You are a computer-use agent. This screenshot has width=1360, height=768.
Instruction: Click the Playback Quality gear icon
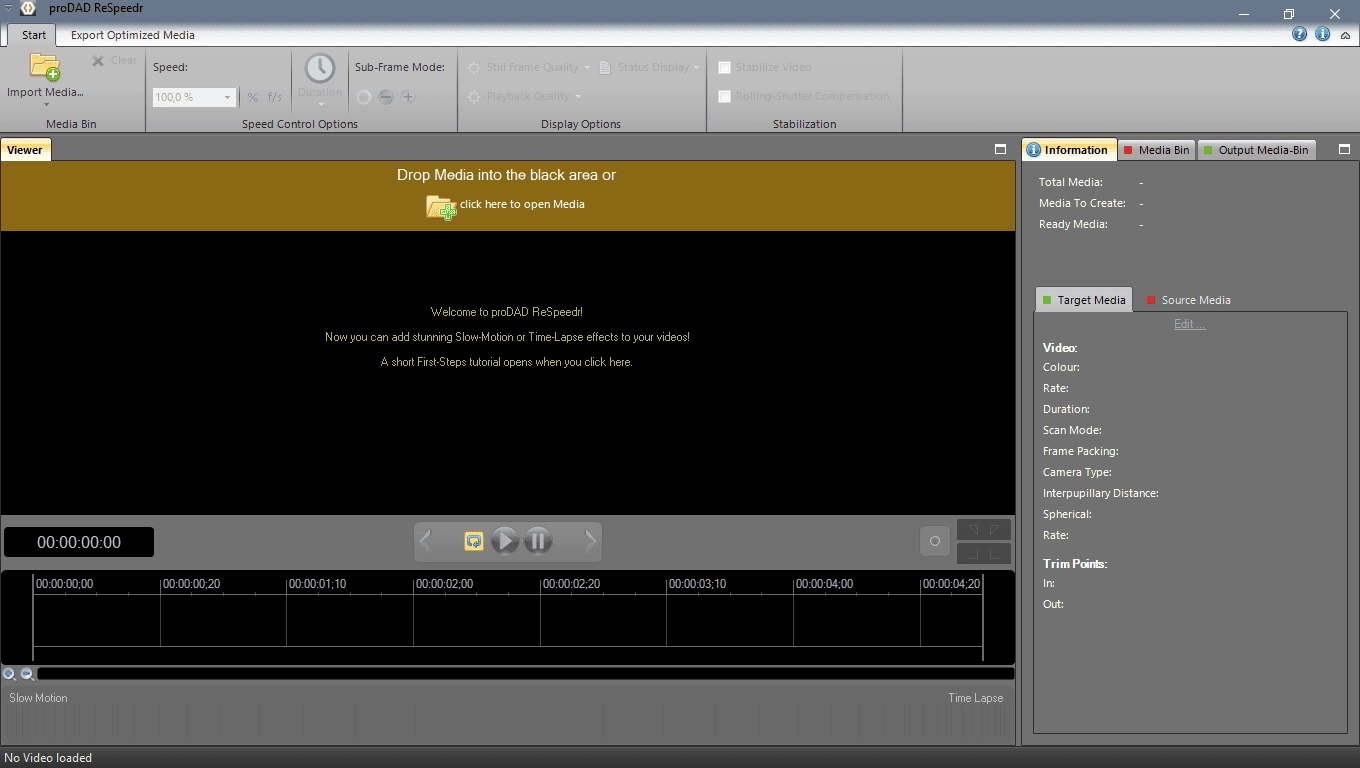[x=474, y=96]
